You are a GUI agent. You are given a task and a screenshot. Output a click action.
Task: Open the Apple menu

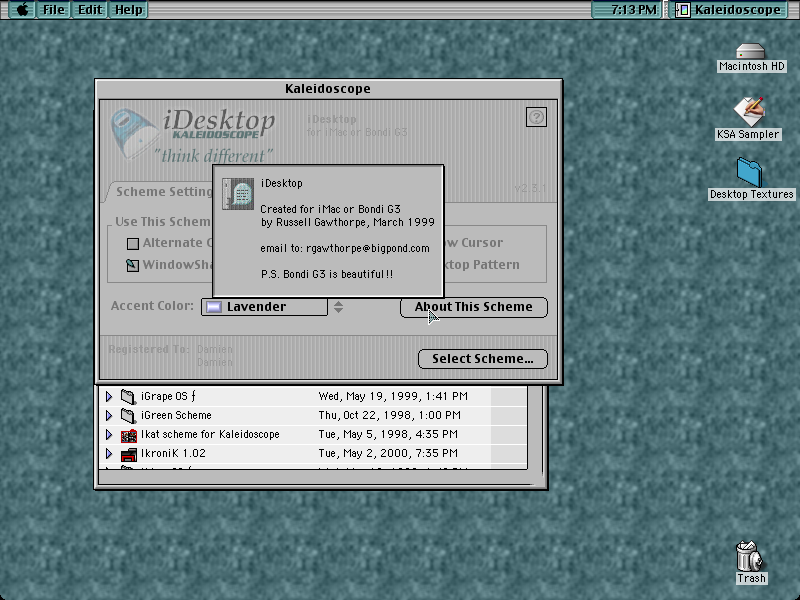click(21, 10)
